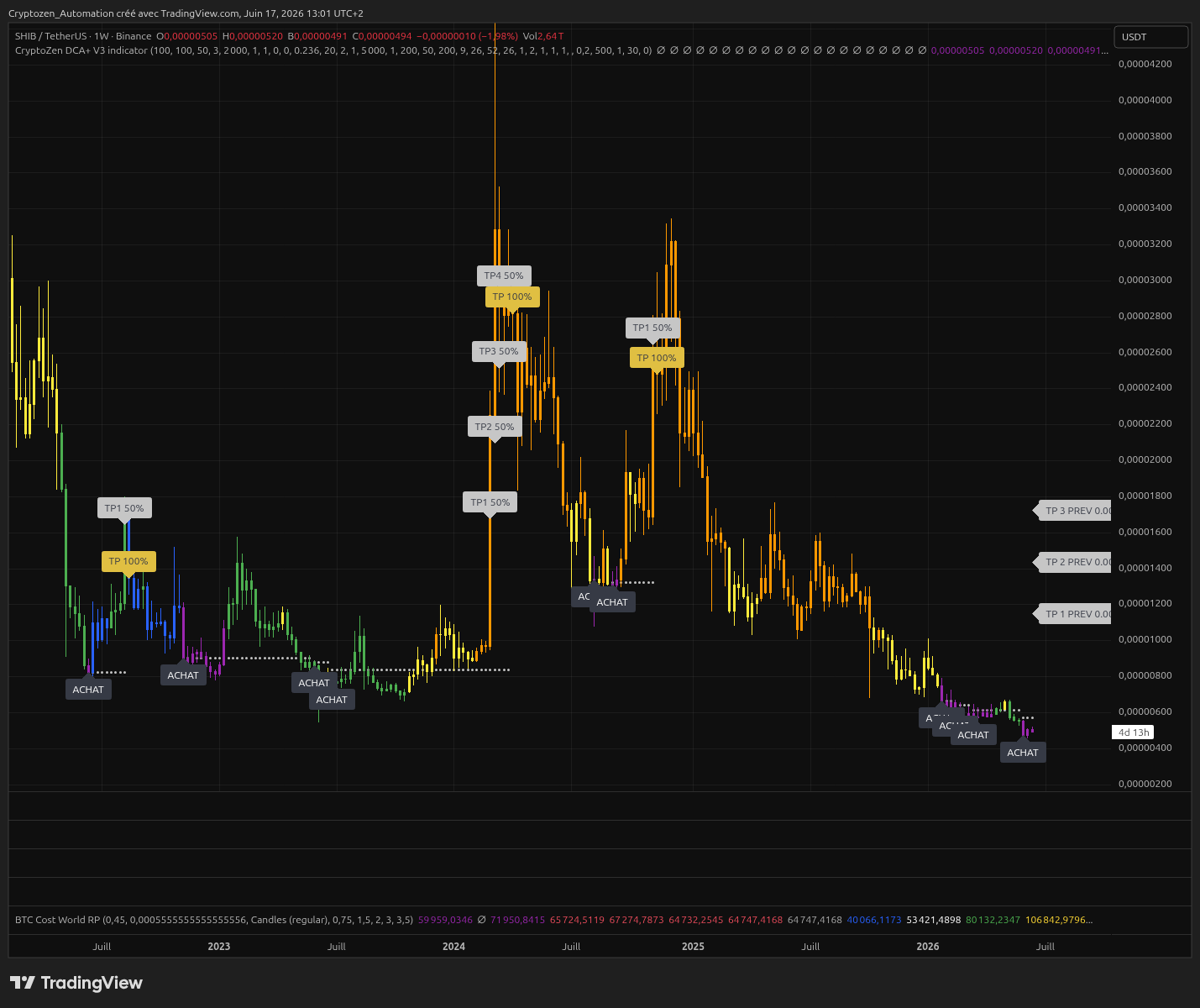Click the 59 959,0346 indicator value
The width and height of the screenshot is (1200, 1008).
(x=445, y=920)
